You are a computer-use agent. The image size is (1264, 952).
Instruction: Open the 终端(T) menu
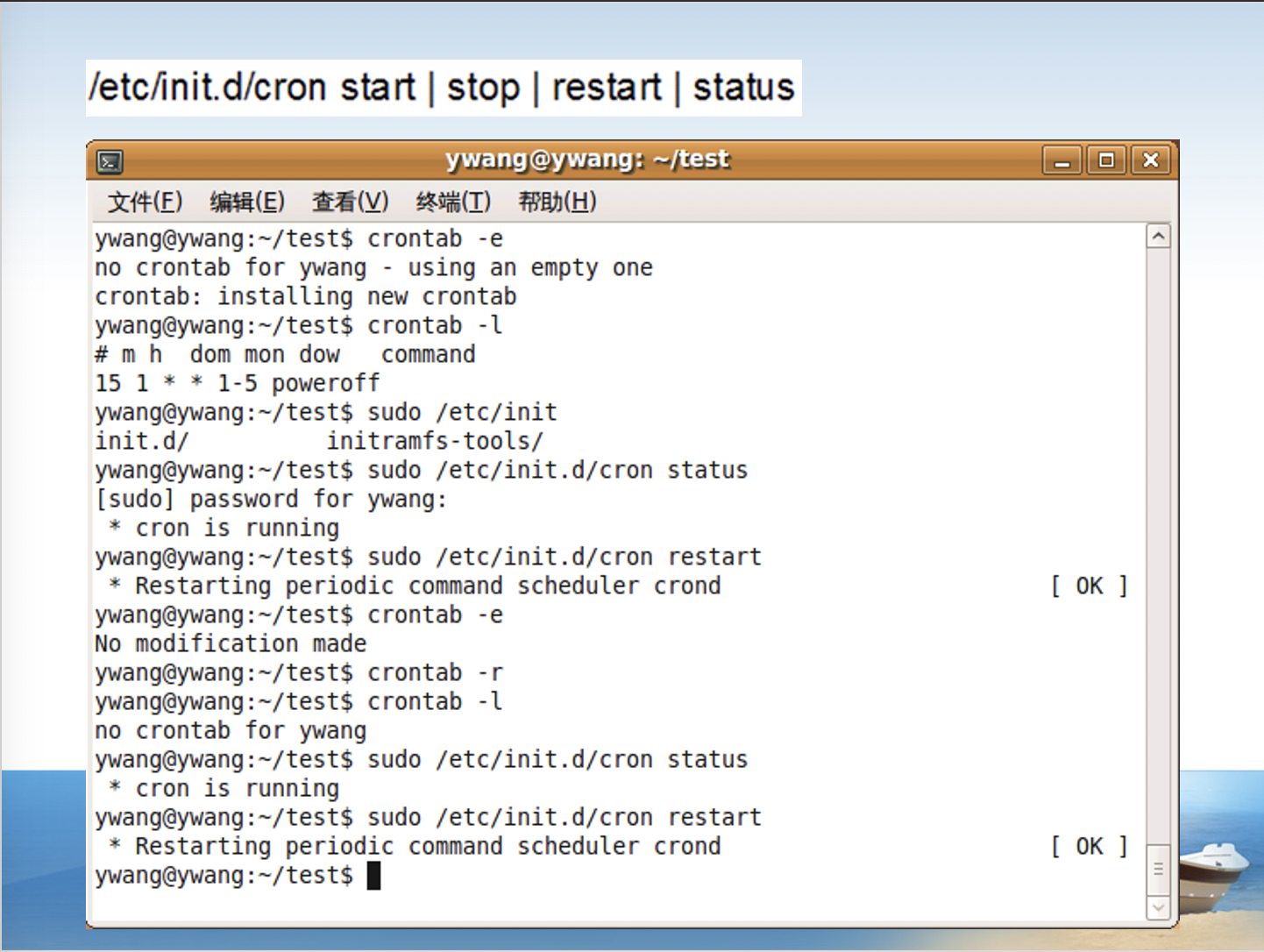click(453, 202)
